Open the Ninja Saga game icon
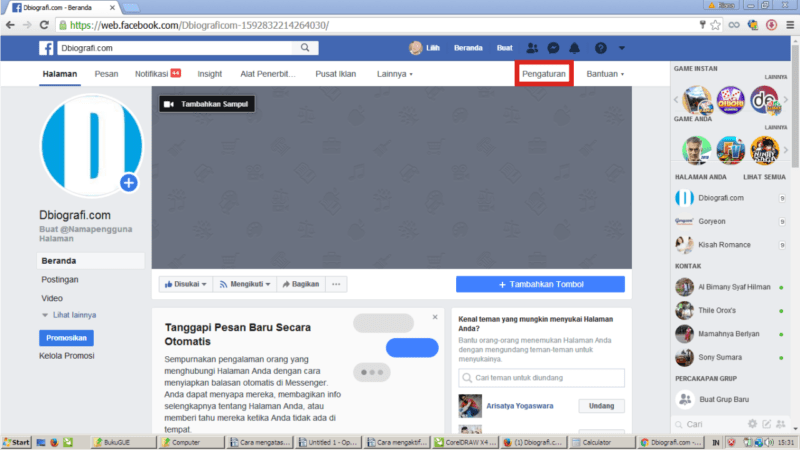The height and width of the screenshot is (450, 800). click(764, 150)
